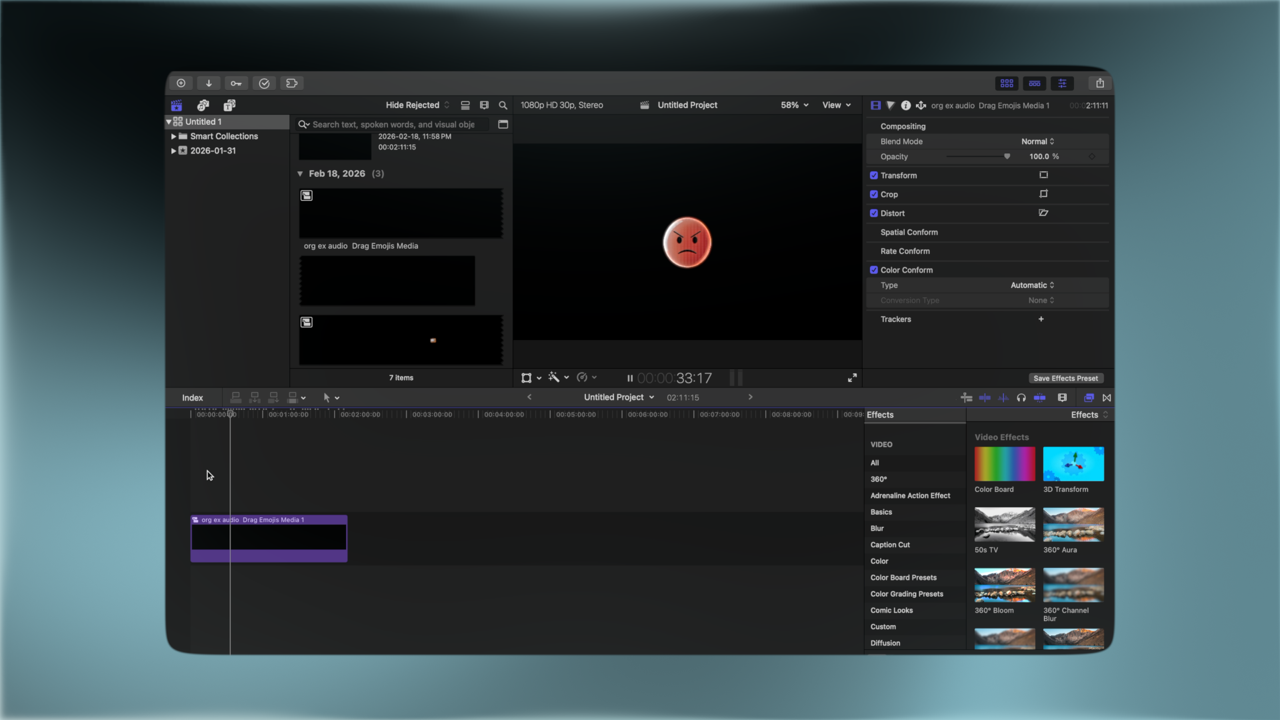Activate the Transform on-screen controls icon
The height and width of the screenshot is (720, 1280).
(x=1043, y=175)
